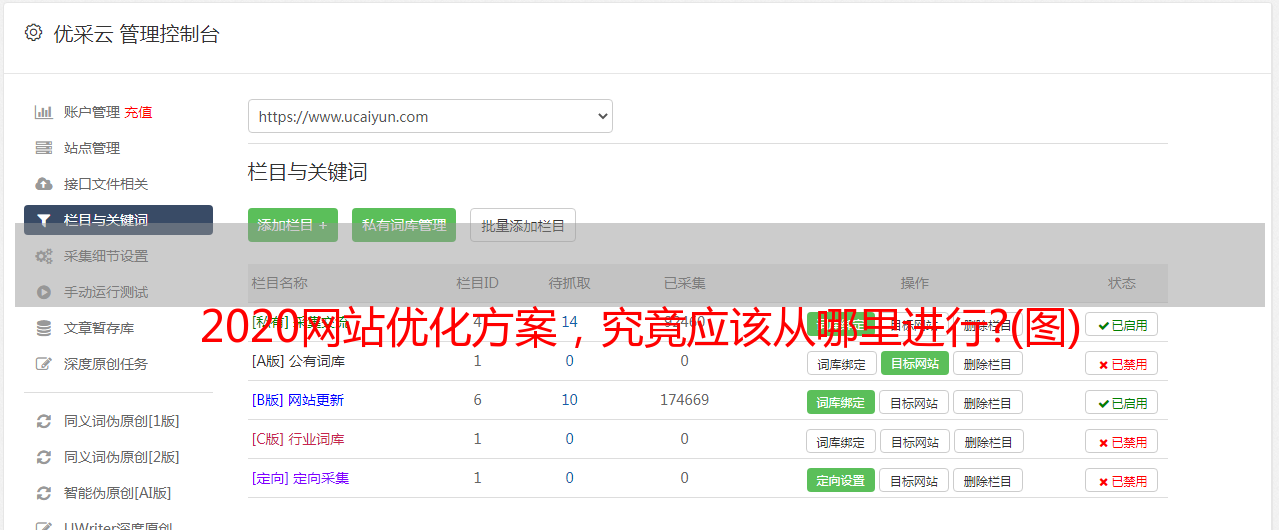1279x530 pixels.
Task: Open 智能伪原创[AI版] in the sidebar
Action: [x=118, y=493]
